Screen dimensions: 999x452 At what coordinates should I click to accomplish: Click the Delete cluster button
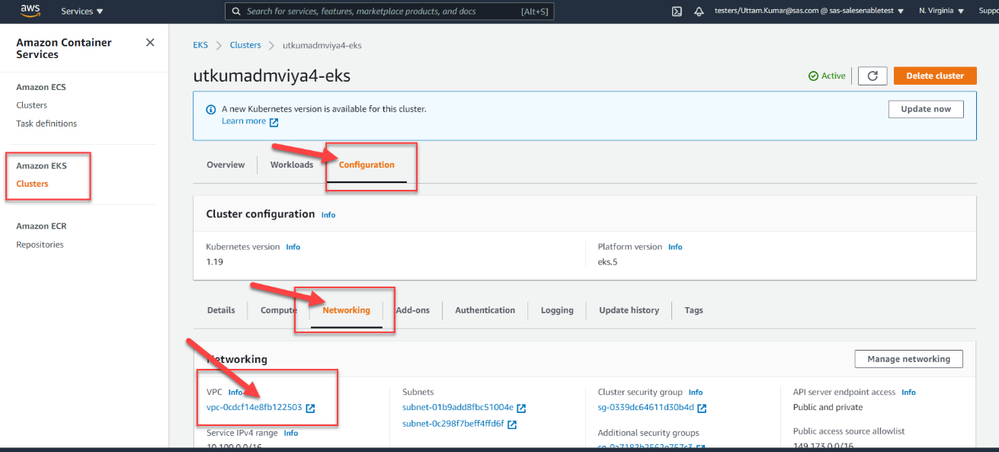pyautogui.click(x=935, y=76)
